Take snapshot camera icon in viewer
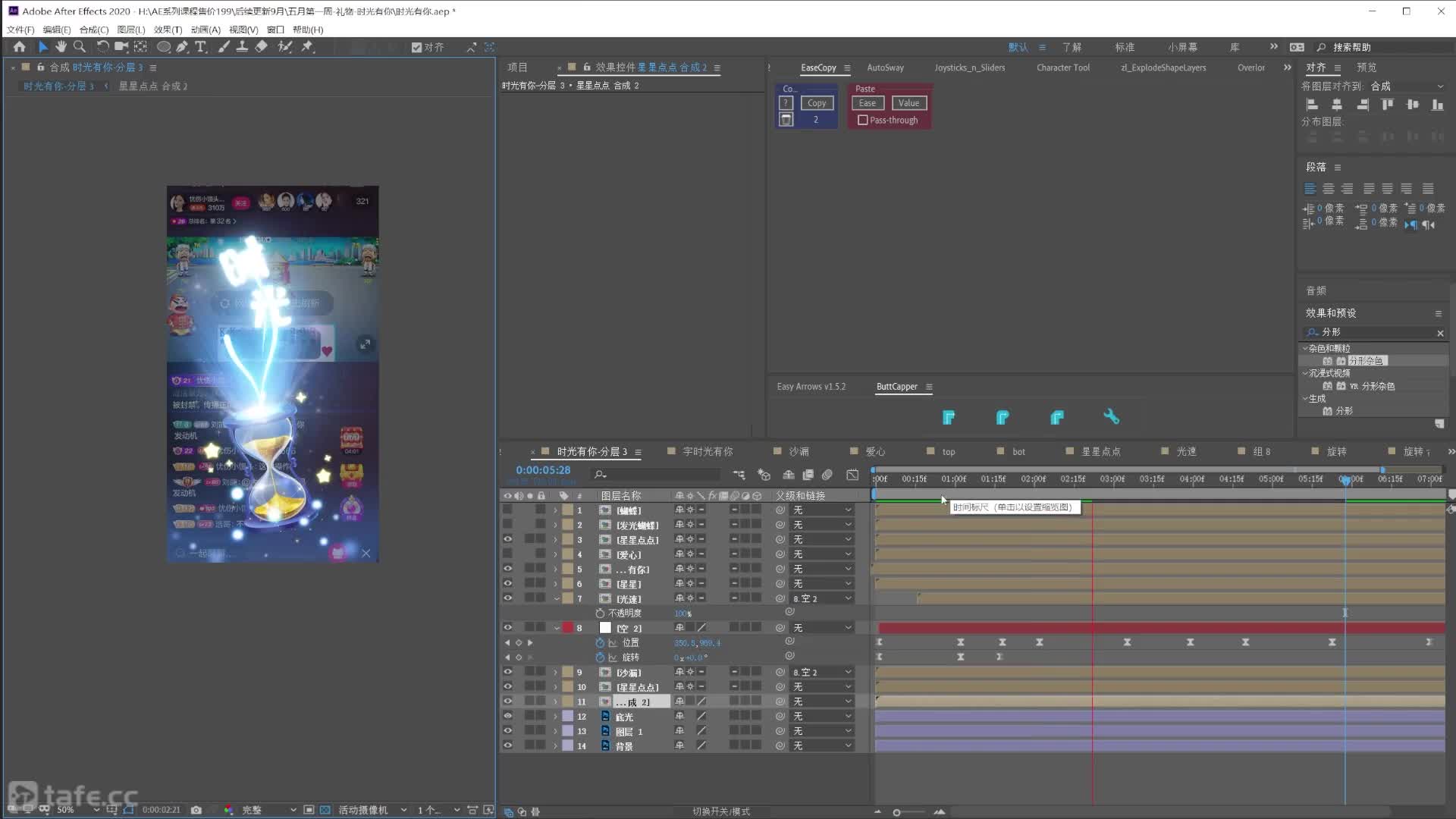Screen dimensions: 1456x819 click(x=196, y=810)
